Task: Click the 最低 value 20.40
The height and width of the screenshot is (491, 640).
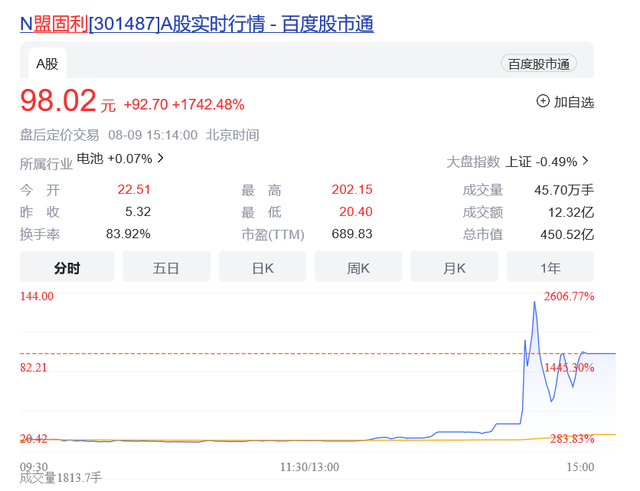Action: pos(356,211)
